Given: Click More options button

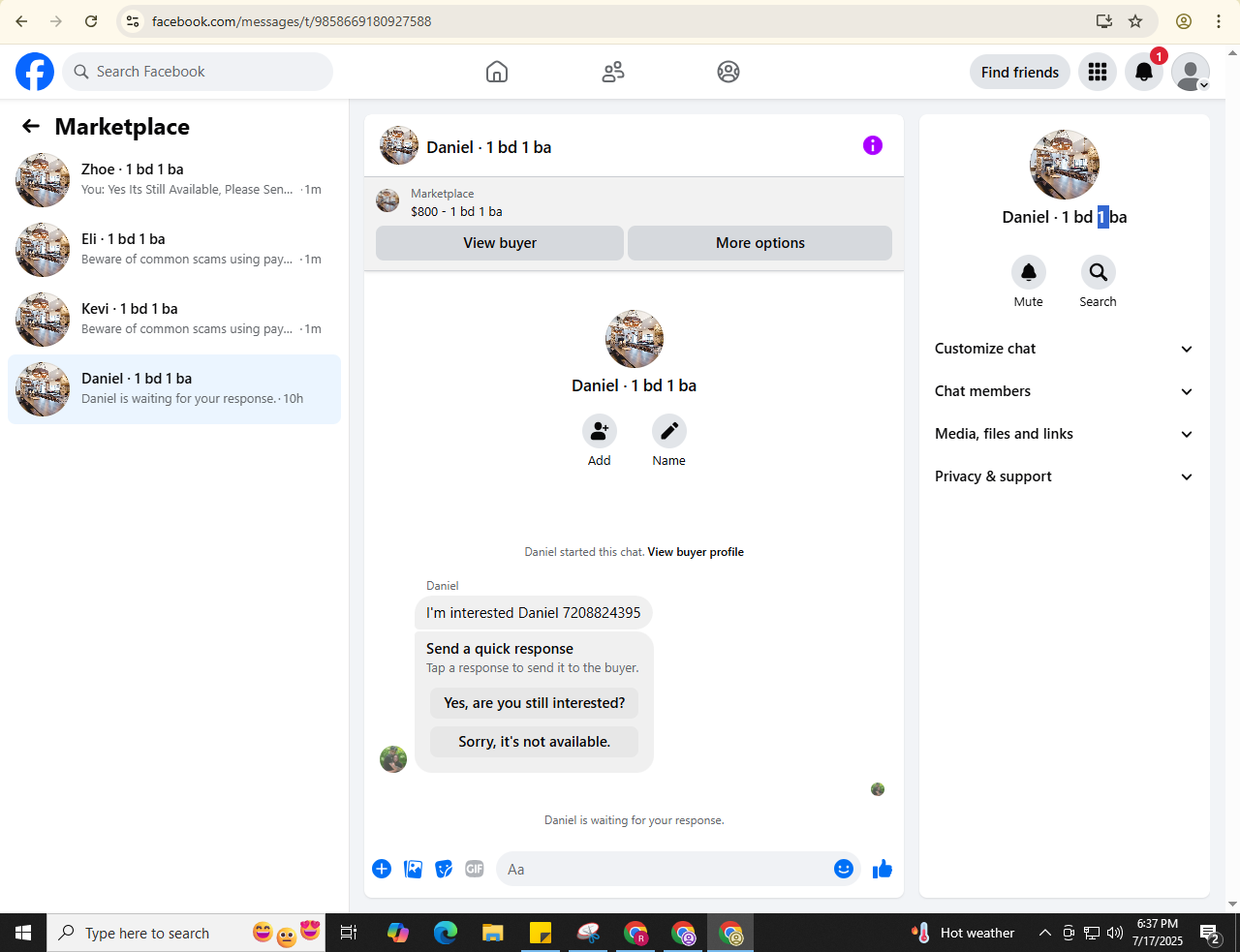Looking at the screenshot, I should pos(760,243).
